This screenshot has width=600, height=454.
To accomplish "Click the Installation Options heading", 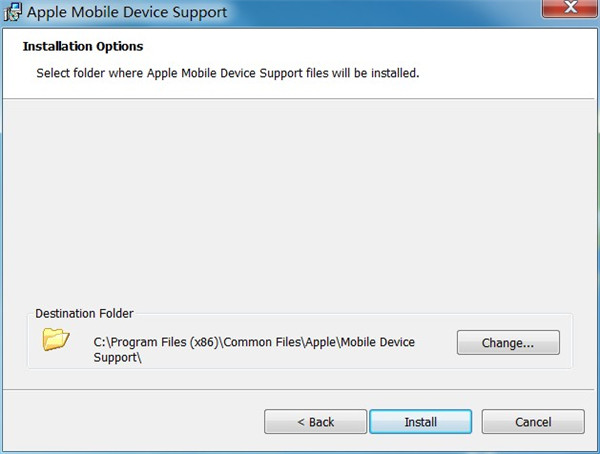I will click(x=82, y=47).
